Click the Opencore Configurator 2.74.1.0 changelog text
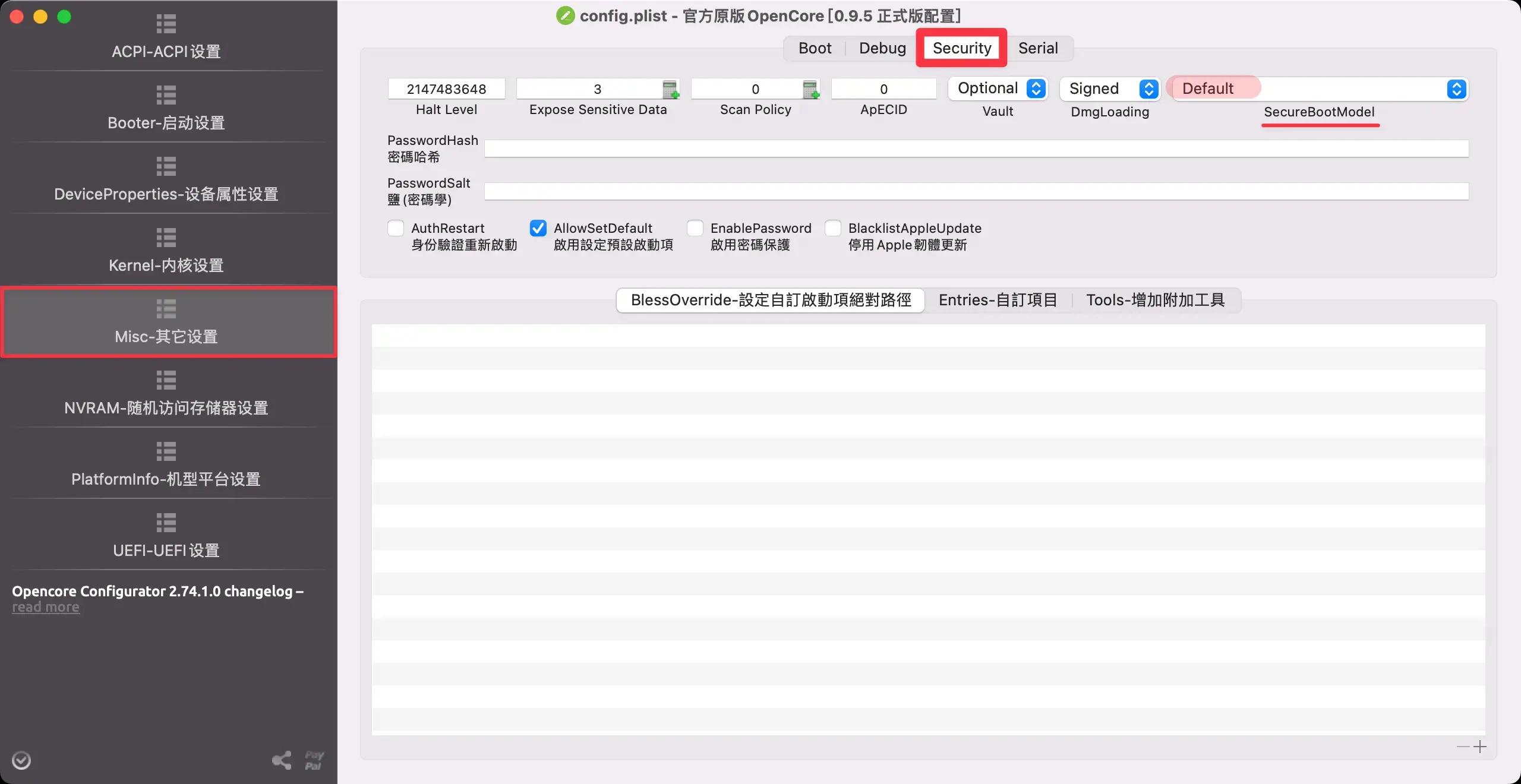This screenshot has width=1521, height=784. coord(157,592)
